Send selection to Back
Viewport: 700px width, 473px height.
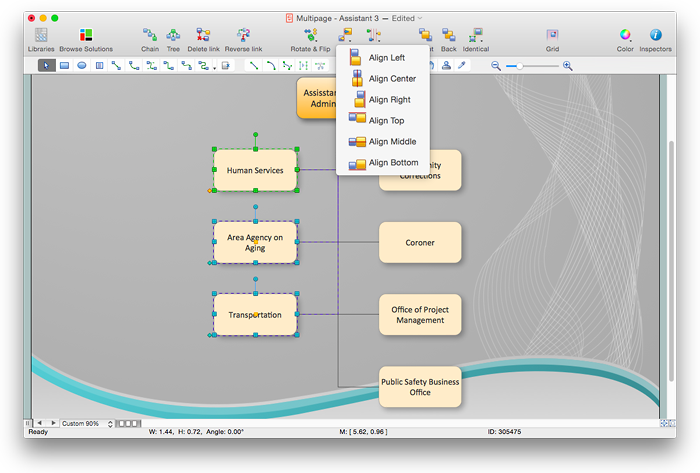pyautogui.click(x=449, y=40)
